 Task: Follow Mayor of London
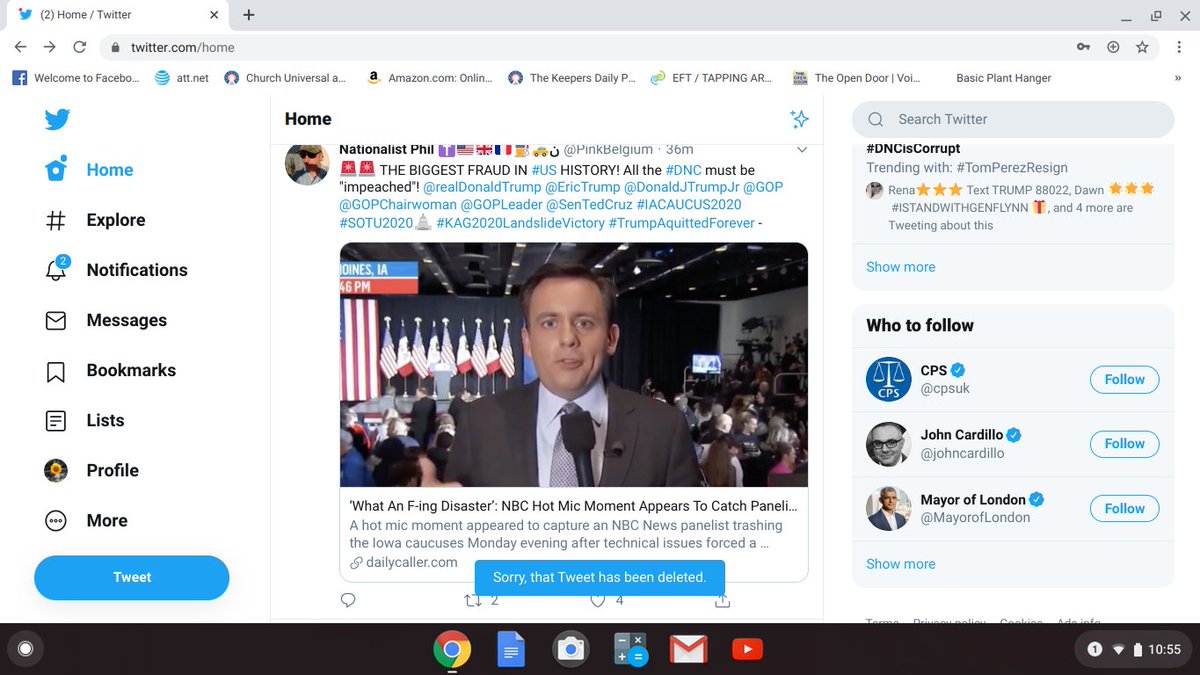[1124, 508]
